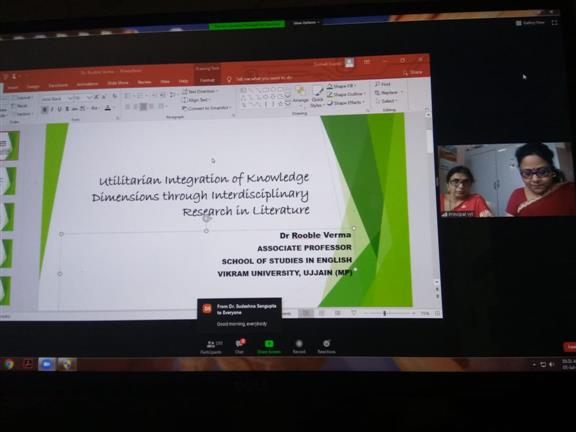Open the Shape Outline dropdown
Screen dimensions: 576x432
[347, 94]
